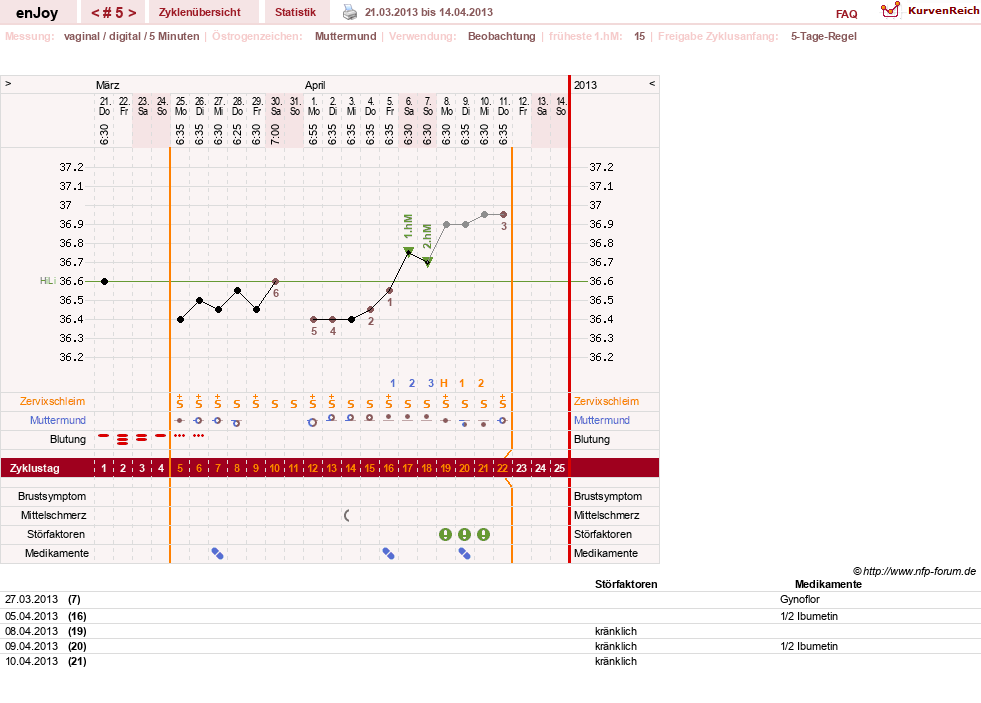The height and width of the screenshot is (703, 981).
Task: Click the enJoy username tab
Action: [x=37, y=12]
